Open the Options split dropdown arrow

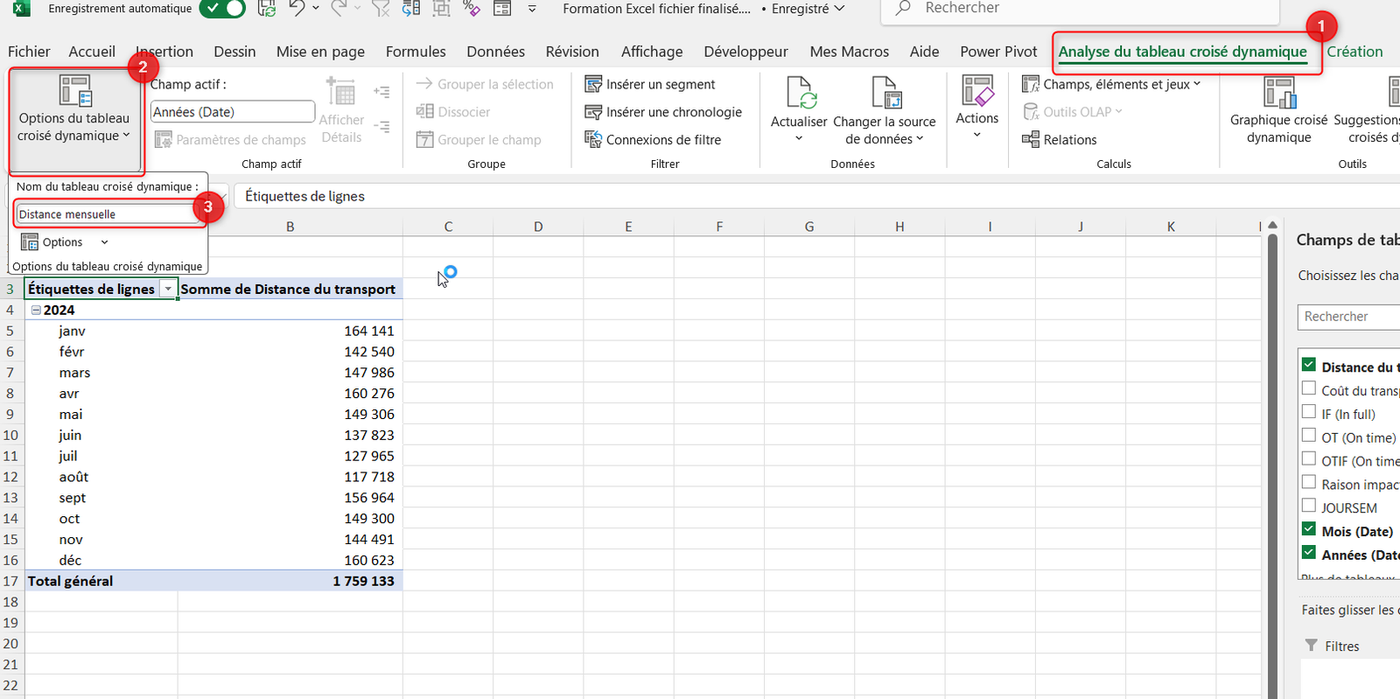104,242
